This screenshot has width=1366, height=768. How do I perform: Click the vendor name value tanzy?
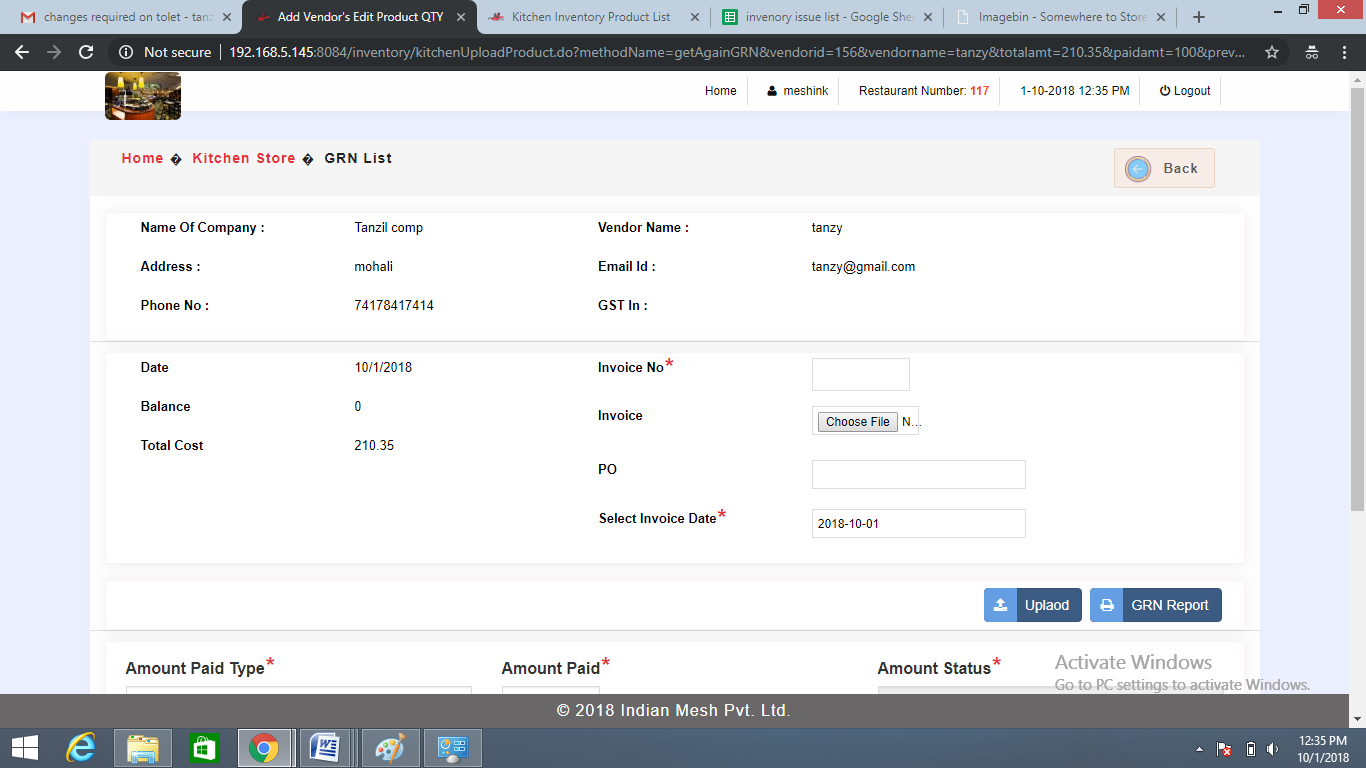pyautogui.click(x=827, y=228)
